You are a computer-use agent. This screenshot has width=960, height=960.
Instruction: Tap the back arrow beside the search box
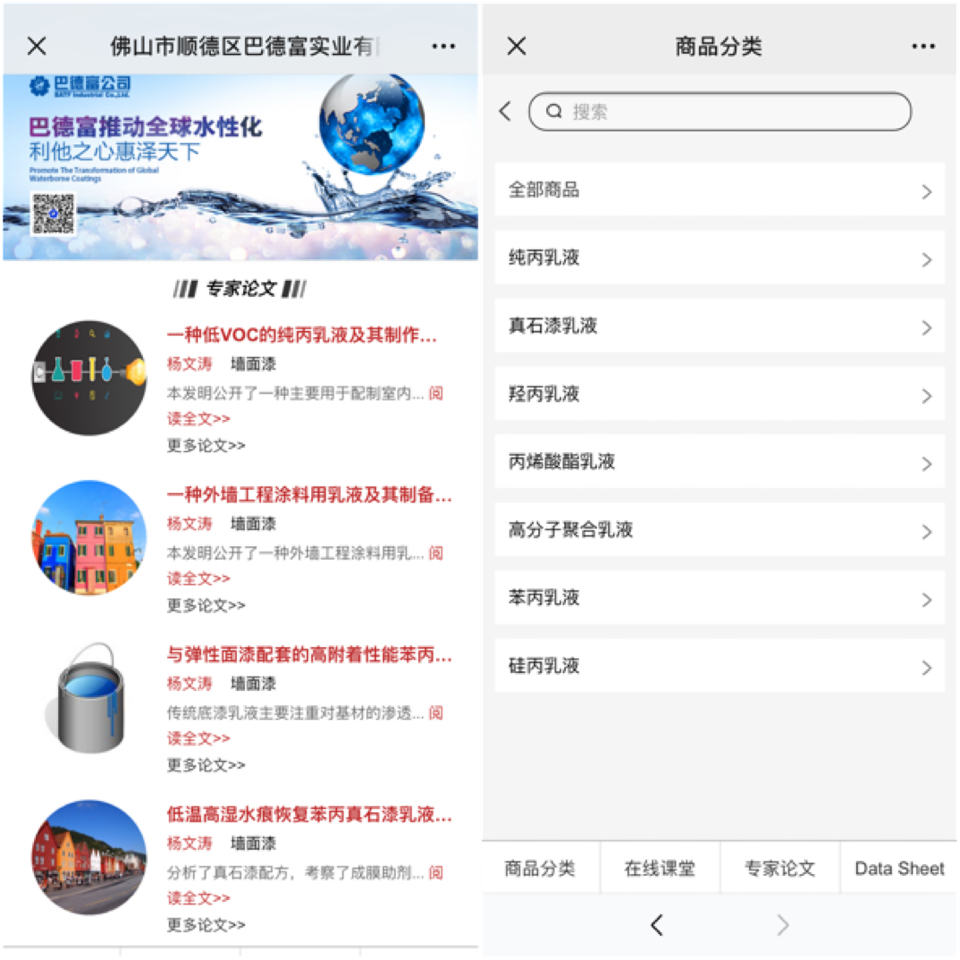(x=505, y=111)
